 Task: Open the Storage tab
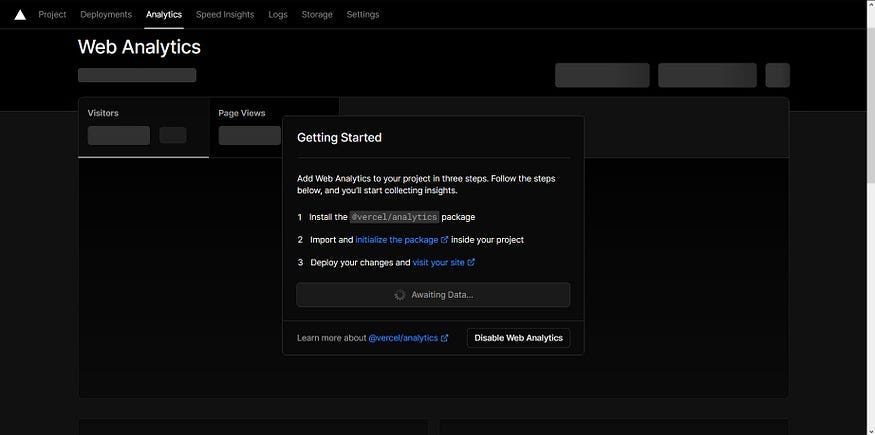(x=317, y=14)
